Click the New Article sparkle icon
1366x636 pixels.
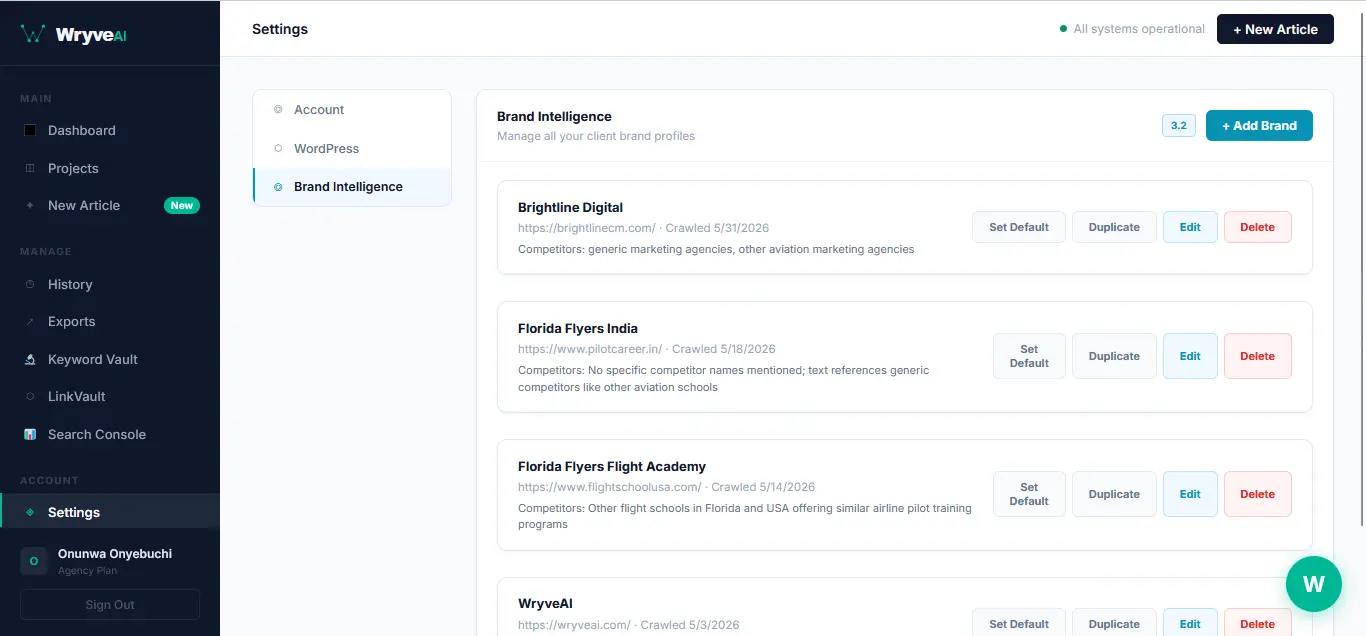coord(30,206)
